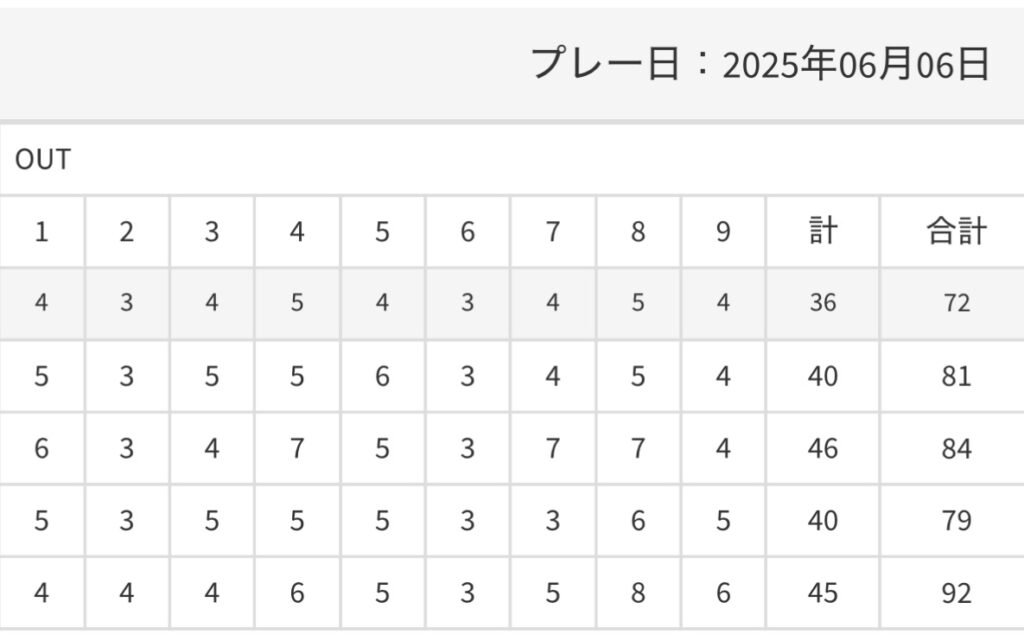Click the hole 9 column header

coord(723,232)
